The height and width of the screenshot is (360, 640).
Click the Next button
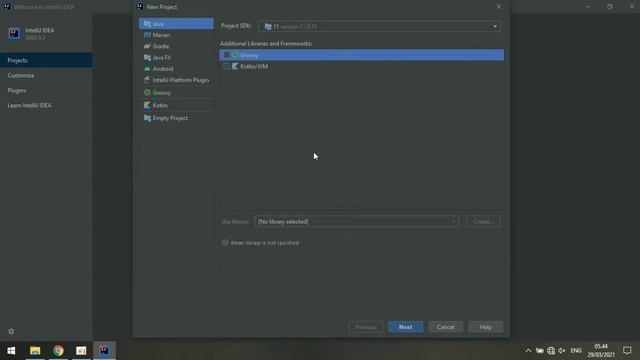(405, 327)
